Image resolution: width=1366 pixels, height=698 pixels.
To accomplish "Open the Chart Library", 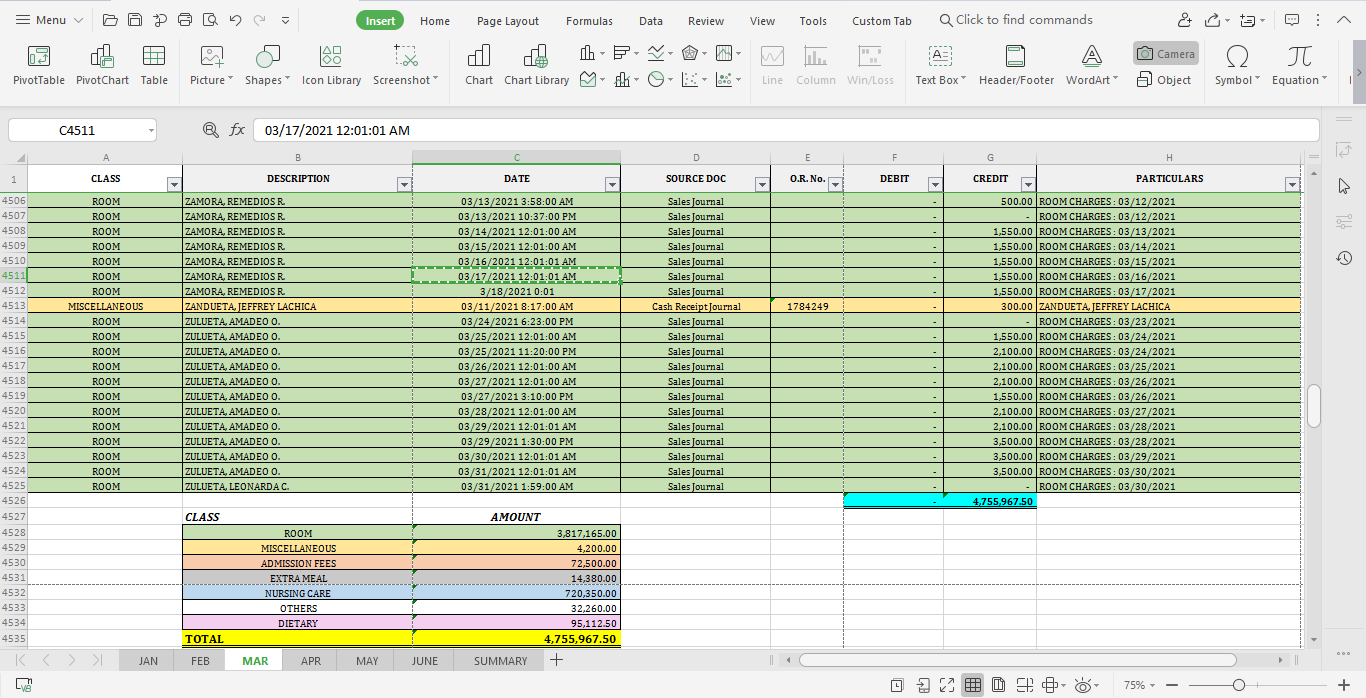I will 536,65.
